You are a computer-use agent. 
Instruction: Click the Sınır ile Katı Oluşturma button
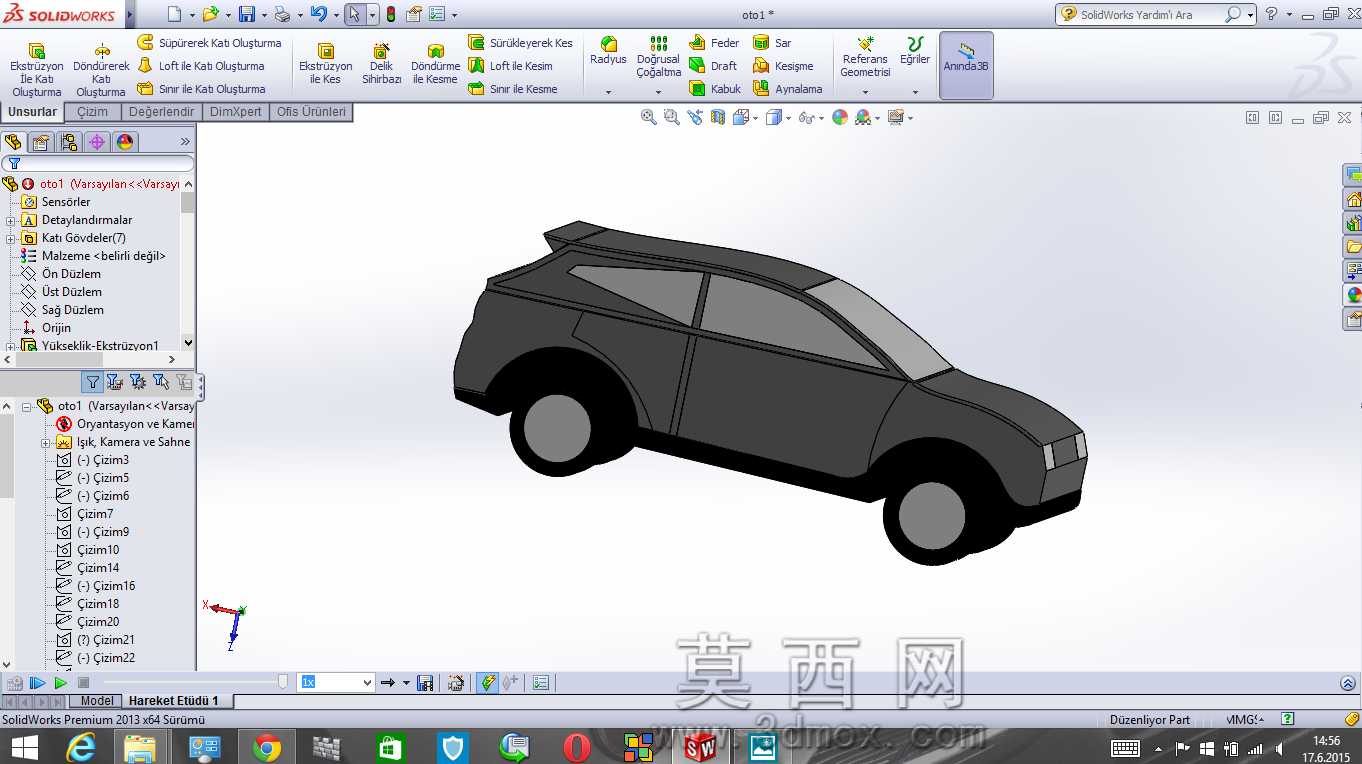tap(201, 89)
